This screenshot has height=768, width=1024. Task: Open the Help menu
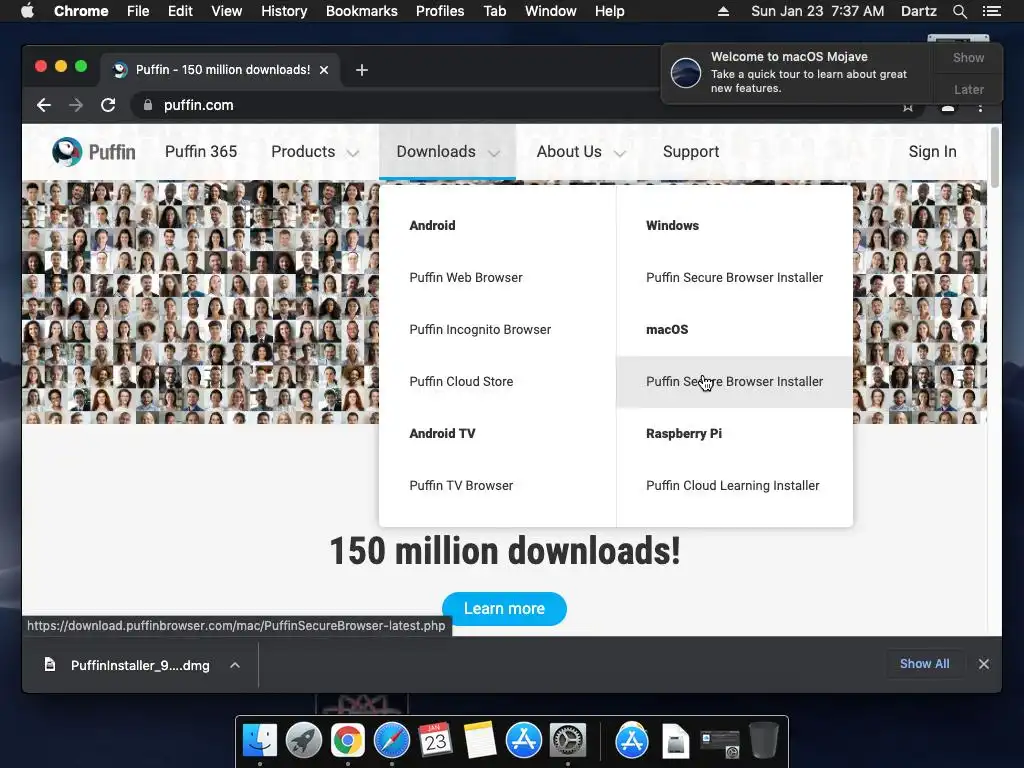click(609, 11)
